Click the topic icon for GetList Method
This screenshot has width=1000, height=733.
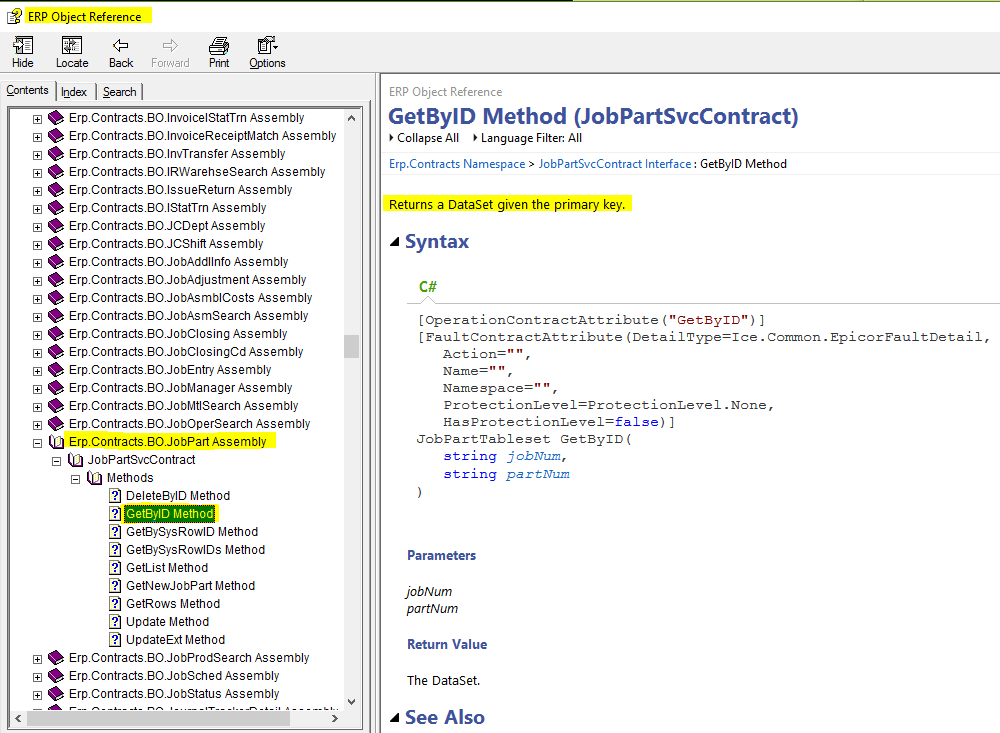115,568
